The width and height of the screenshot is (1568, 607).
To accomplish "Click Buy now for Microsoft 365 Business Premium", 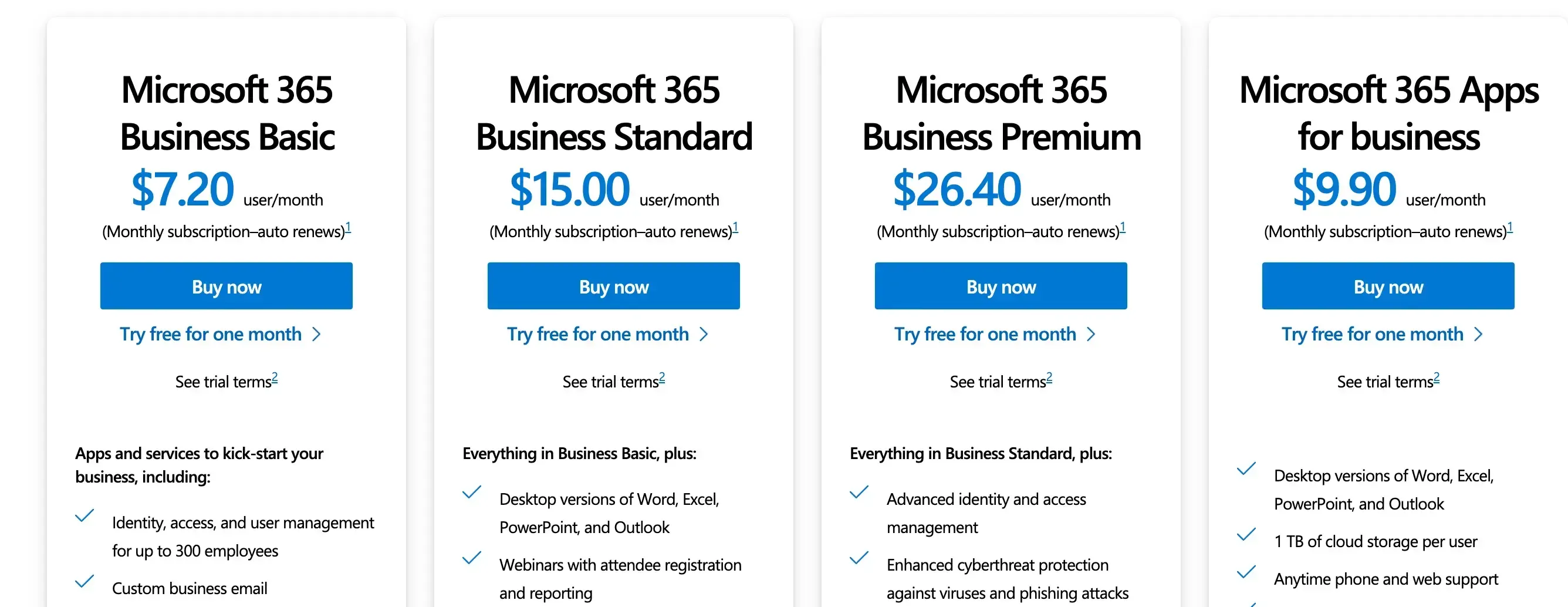I will [x=1000, y=285].
